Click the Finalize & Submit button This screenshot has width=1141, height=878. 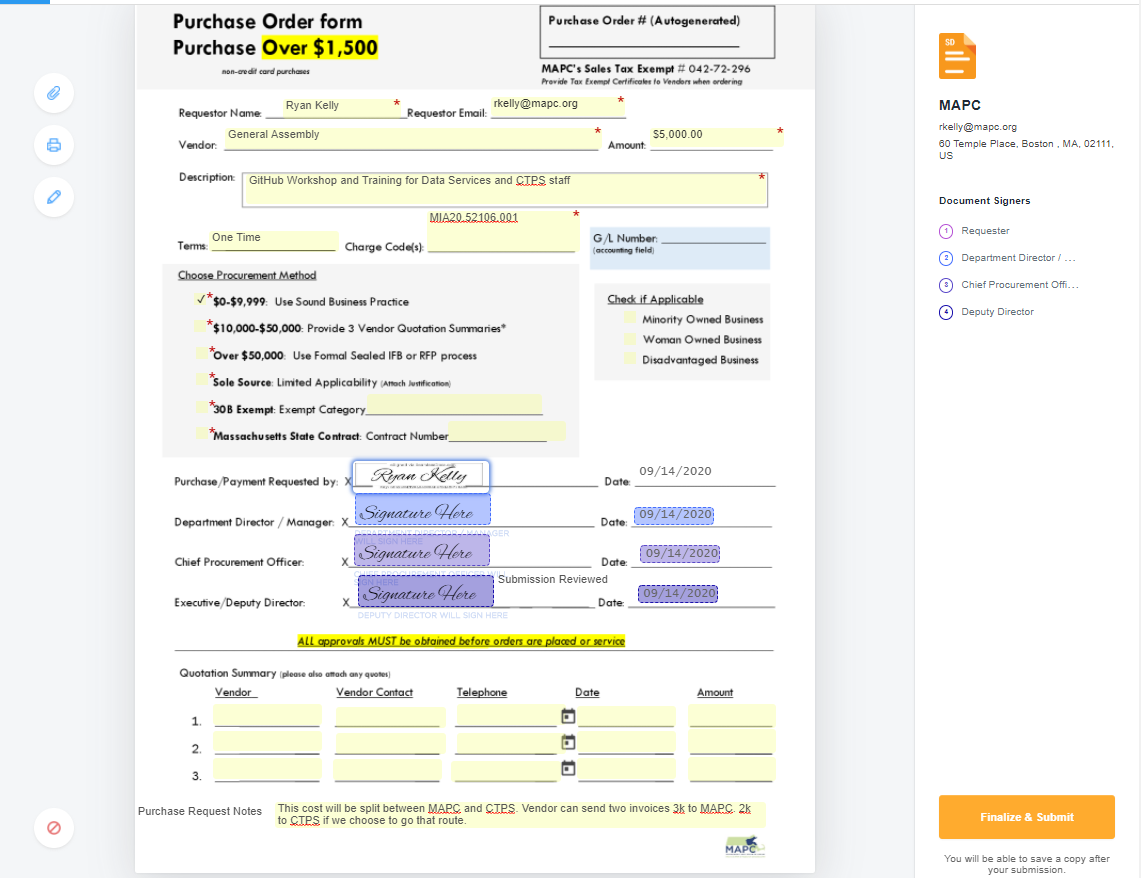point(1026,817)
